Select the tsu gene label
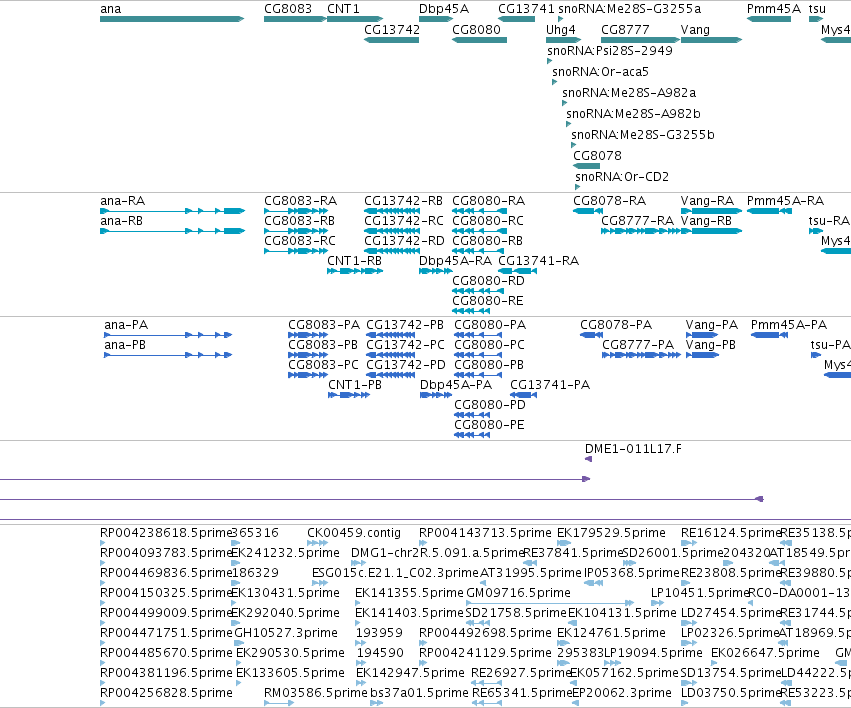The image size is (851, 708). click(817, 9)
